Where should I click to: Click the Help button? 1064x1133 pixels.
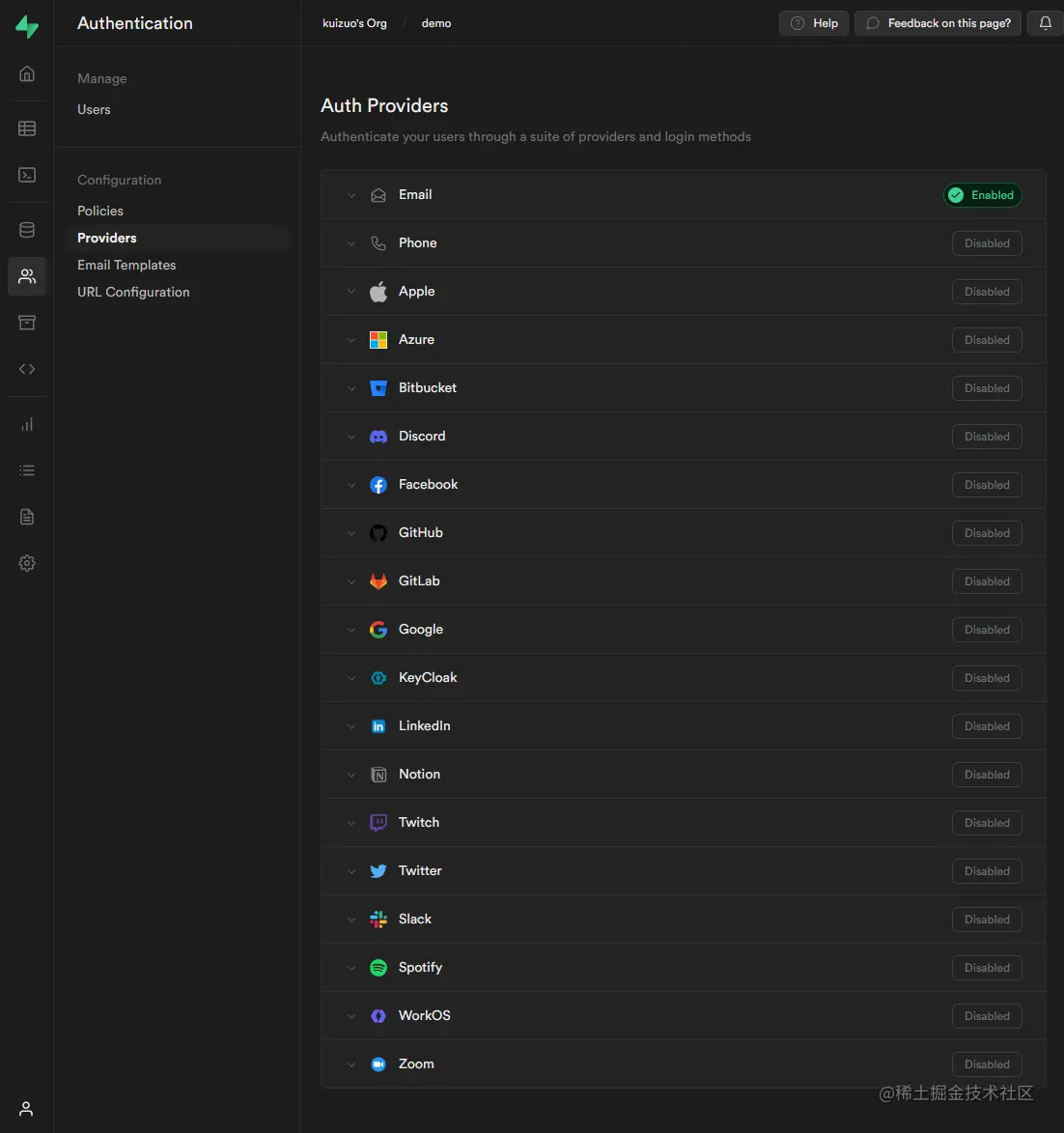[x=814, y=23]
